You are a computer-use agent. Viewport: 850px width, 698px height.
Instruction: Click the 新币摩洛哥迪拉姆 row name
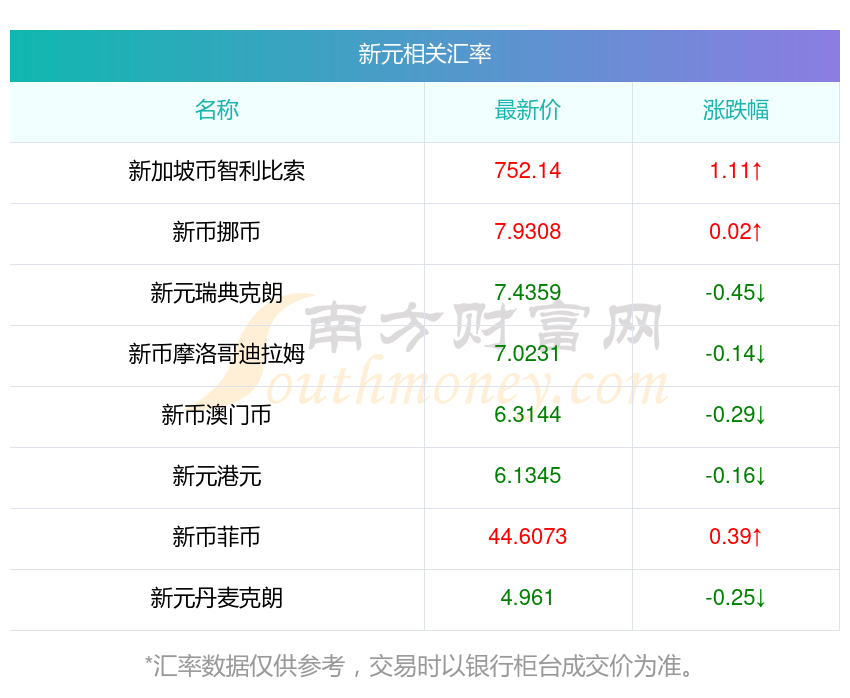point(217,354)
